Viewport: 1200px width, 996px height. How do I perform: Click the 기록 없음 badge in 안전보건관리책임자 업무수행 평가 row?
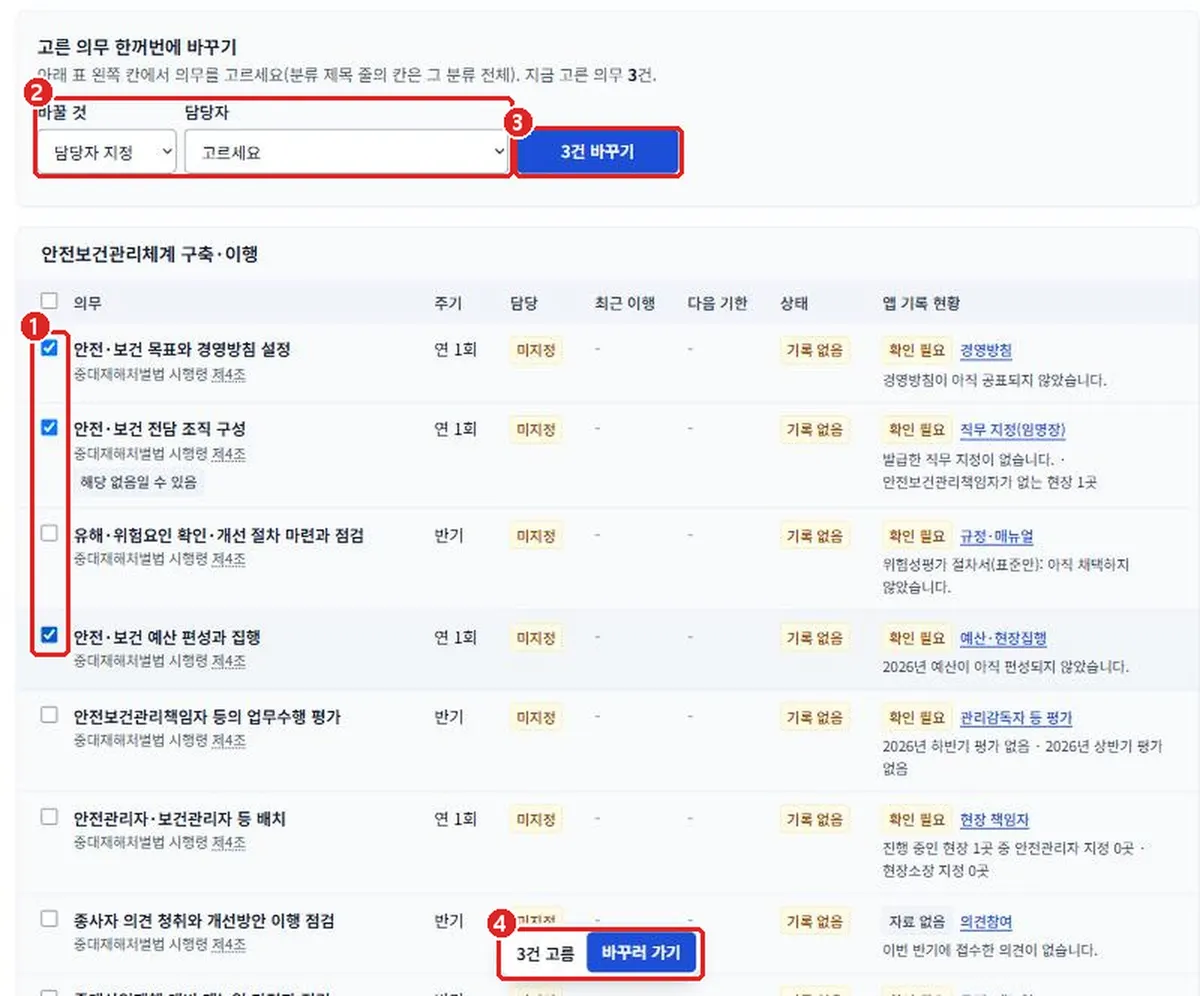point(815,717)
